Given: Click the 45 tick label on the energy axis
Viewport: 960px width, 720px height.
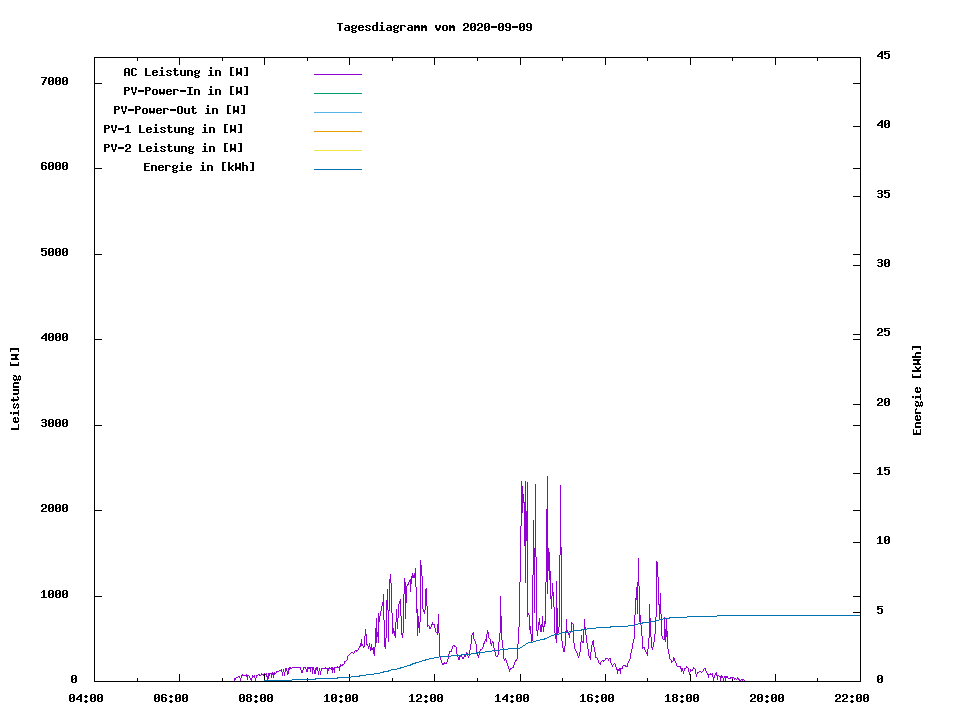Looking at the screenshot, I should coord(883,55).
